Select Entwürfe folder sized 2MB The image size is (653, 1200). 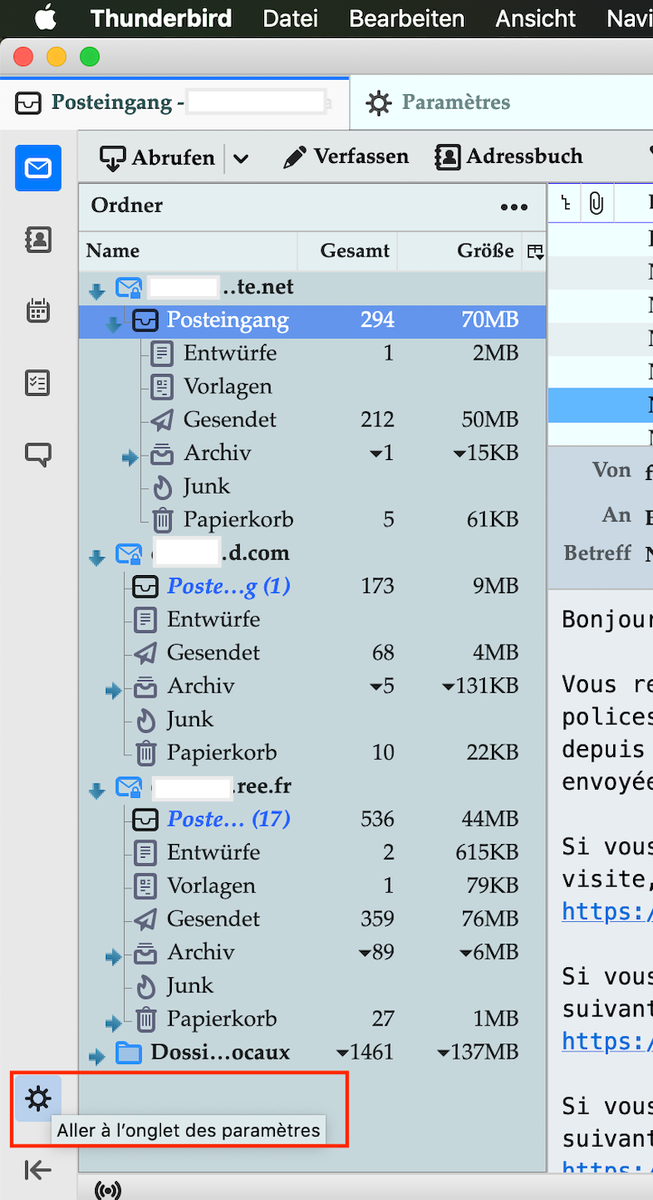pyautogui.click(x=312, y=353)
